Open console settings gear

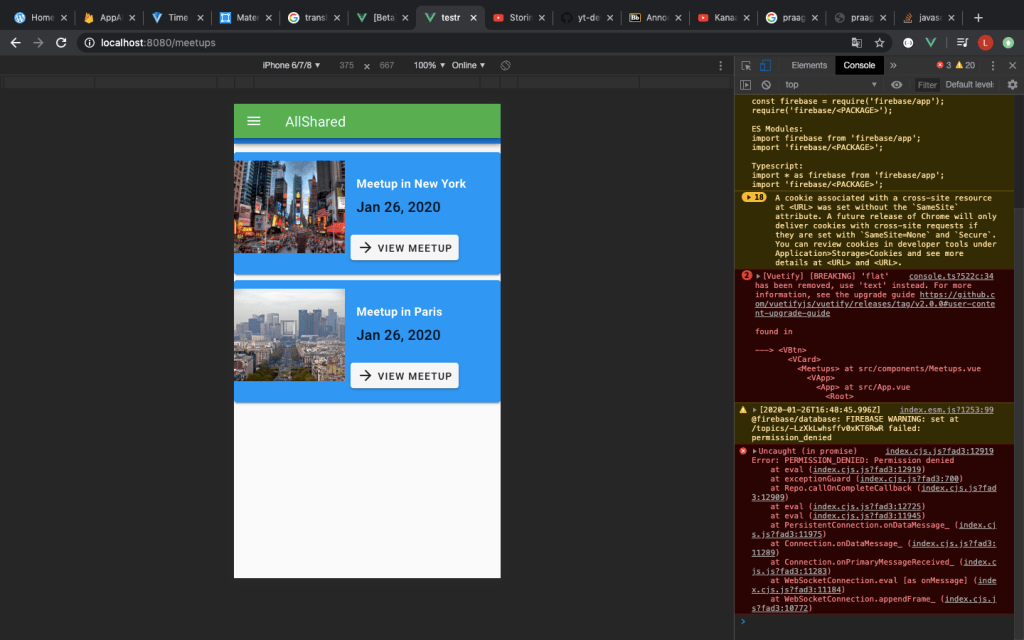tap(1011, 85)
